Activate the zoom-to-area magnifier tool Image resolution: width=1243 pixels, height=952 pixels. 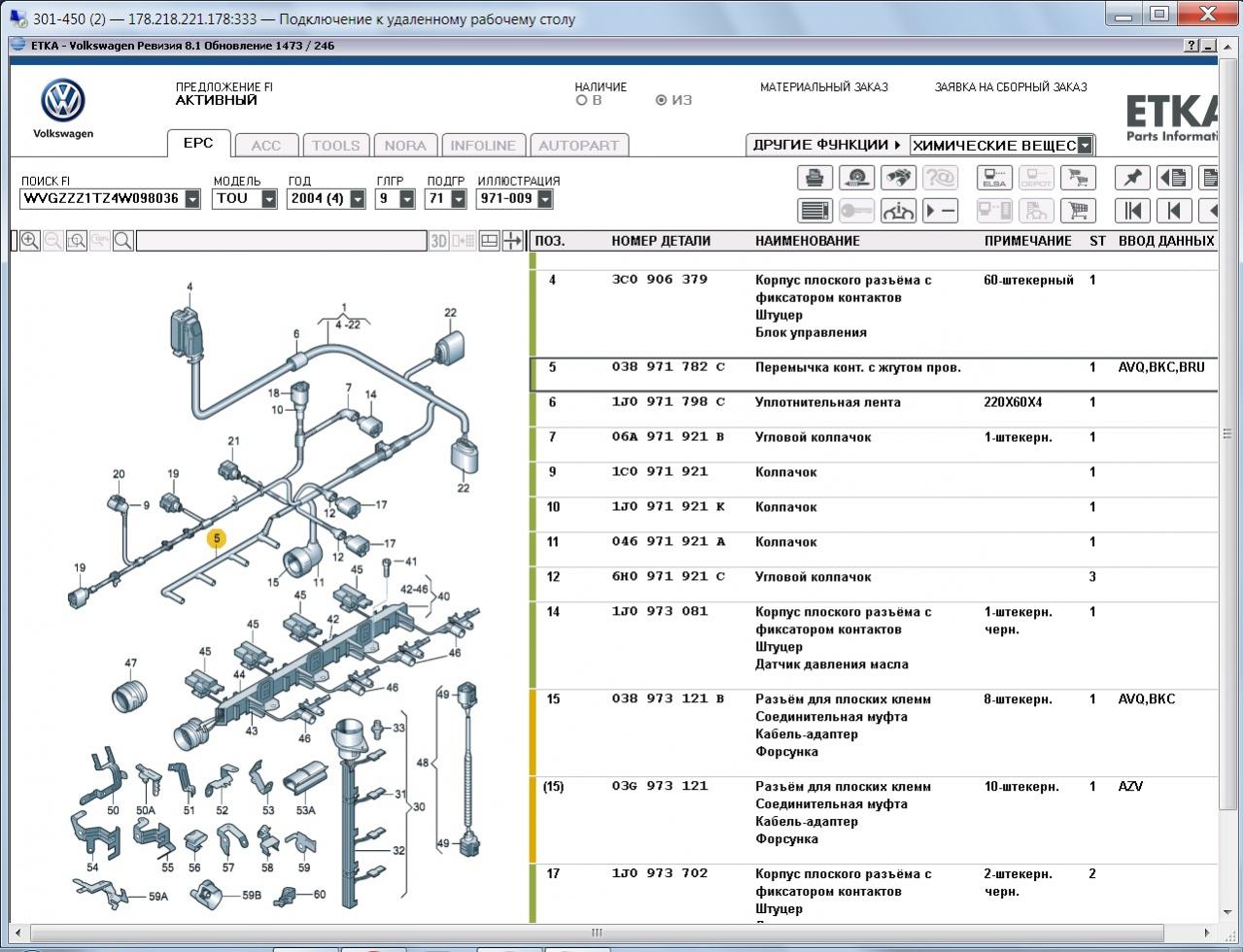[x=77, y=241]
